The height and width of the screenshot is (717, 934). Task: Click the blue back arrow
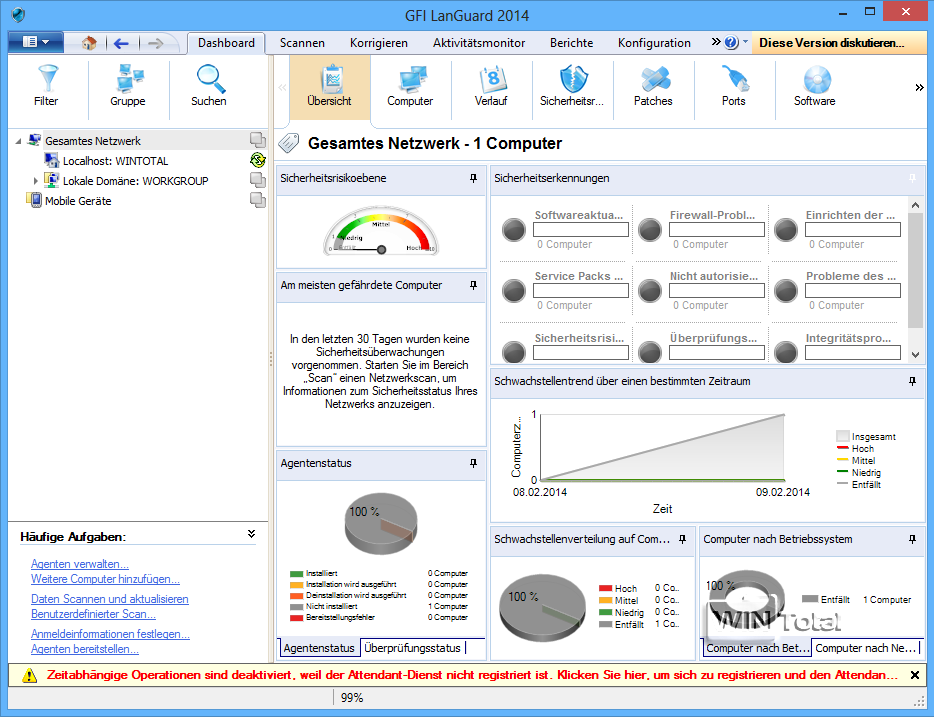(x=122, y=43)
